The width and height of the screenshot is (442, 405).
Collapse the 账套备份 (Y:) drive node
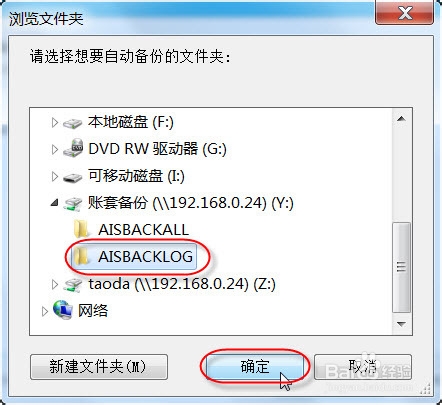55,203
